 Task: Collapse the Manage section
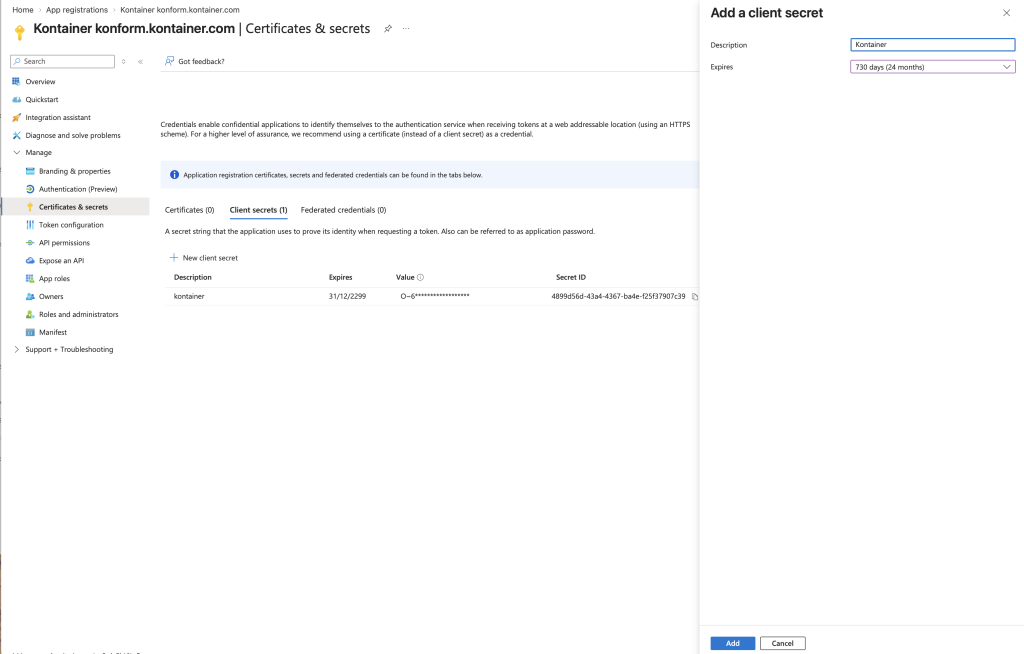pyautogui.click(x=17, y=152)
